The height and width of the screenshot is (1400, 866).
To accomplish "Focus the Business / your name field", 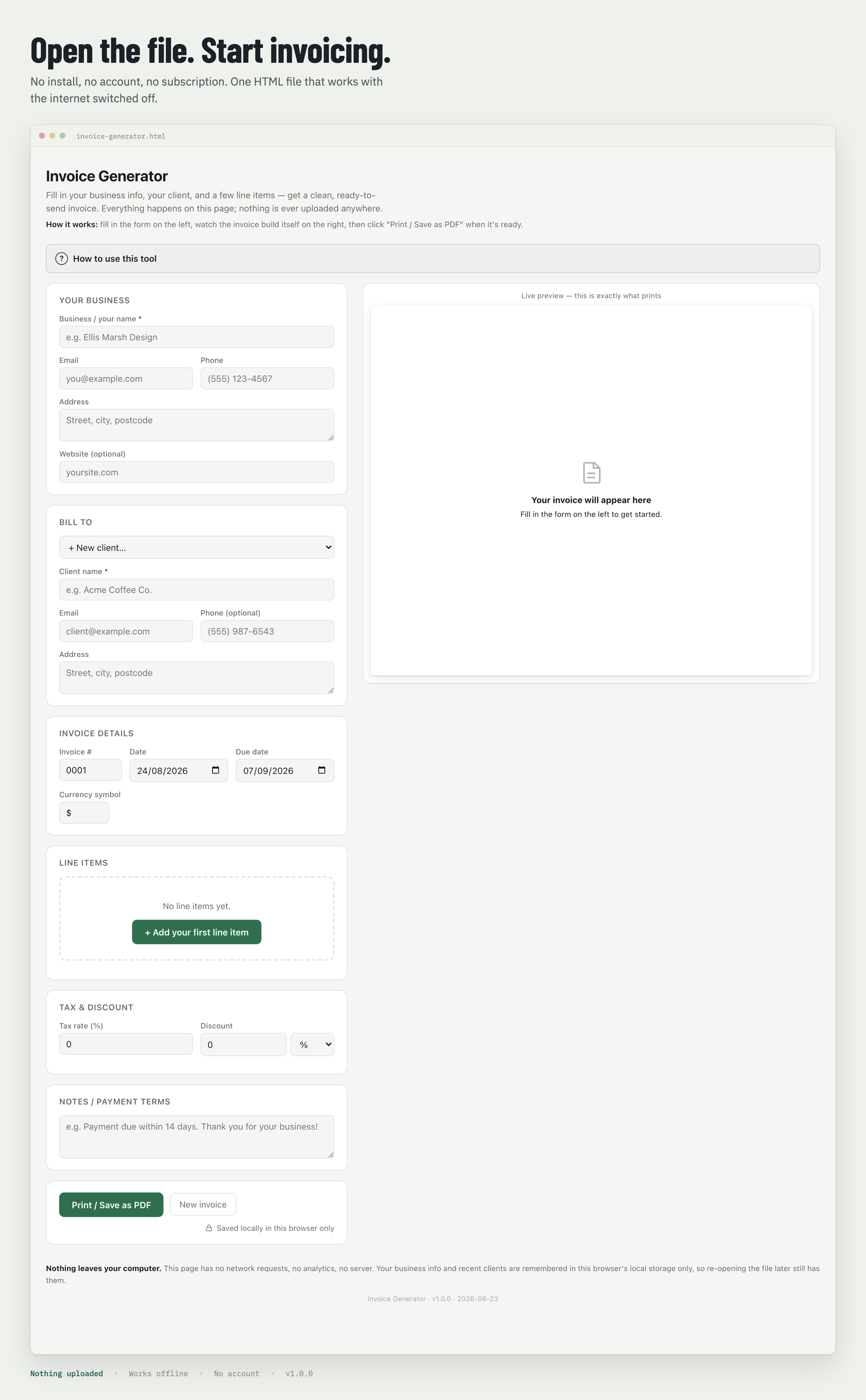I will [196, 337].
